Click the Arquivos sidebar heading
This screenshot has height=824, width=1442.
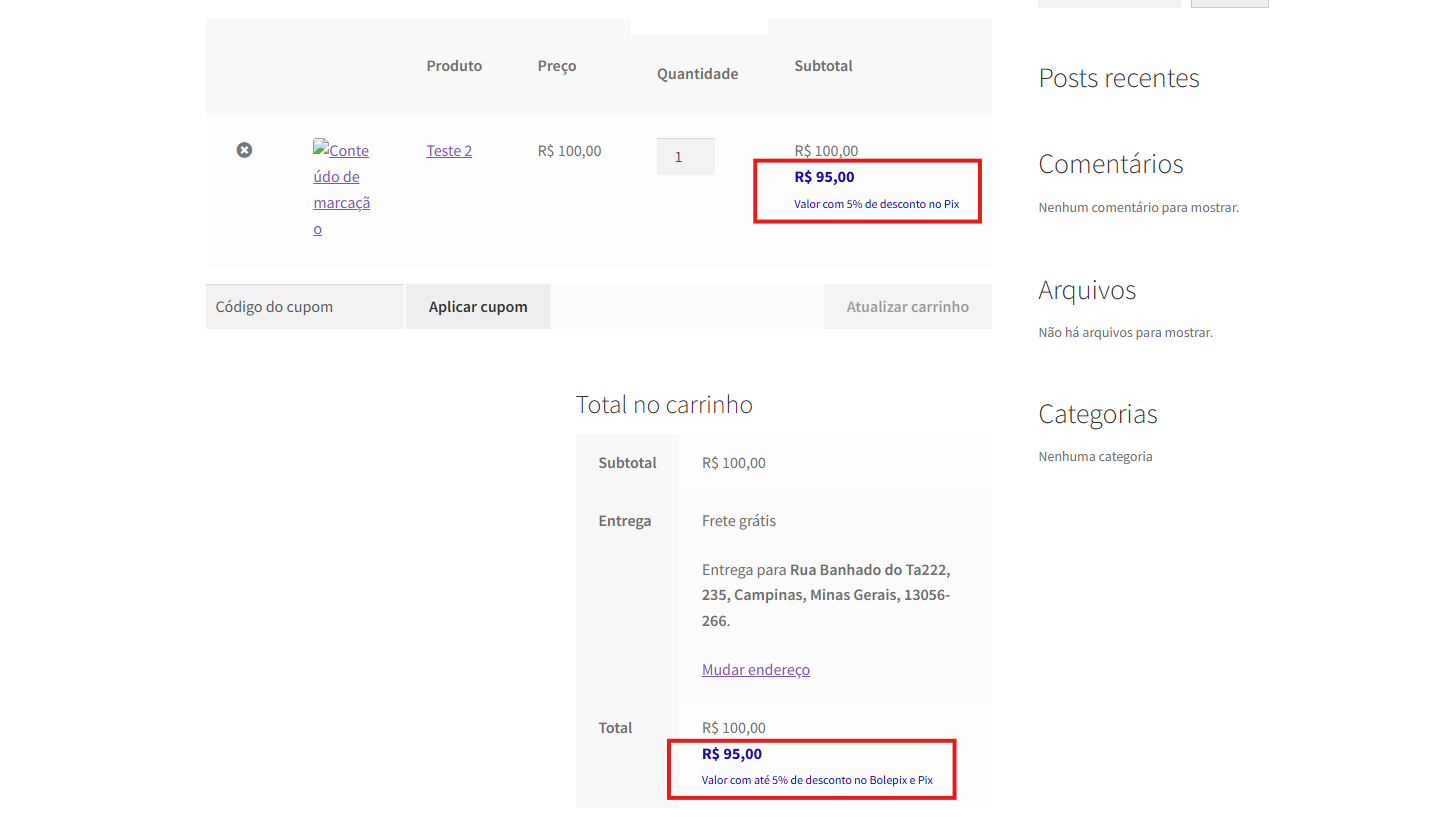(1087, 290)
